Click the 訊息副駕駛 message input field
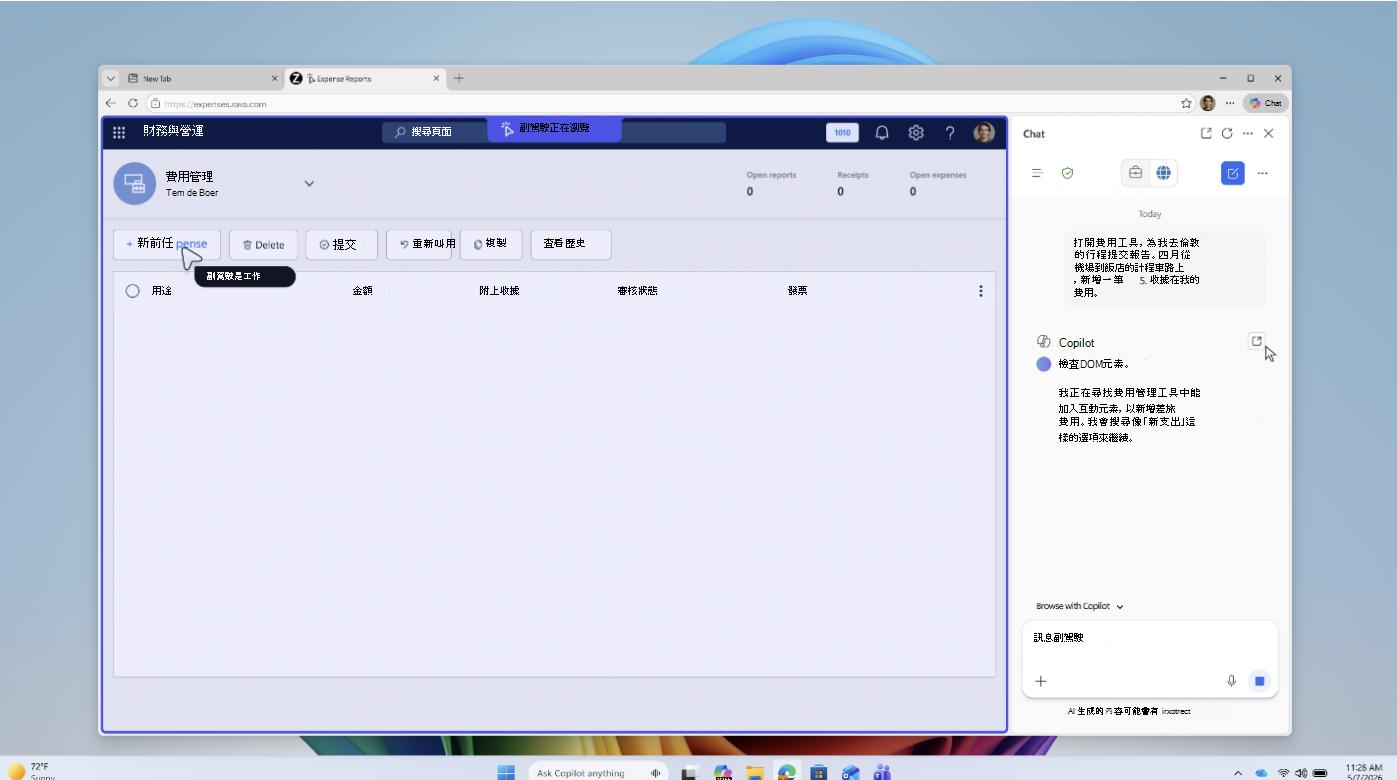 (x=1150, y=637)
